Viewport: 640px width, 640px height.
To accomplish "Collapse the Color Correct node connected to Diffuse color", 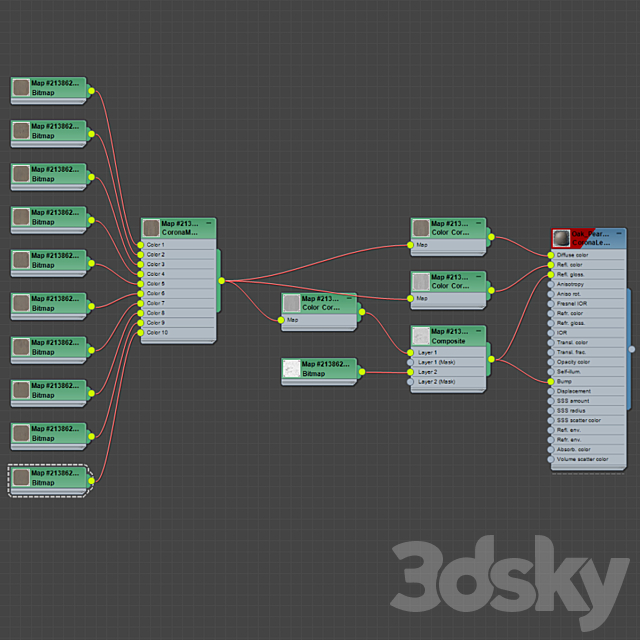I will [x=479, y=223].
